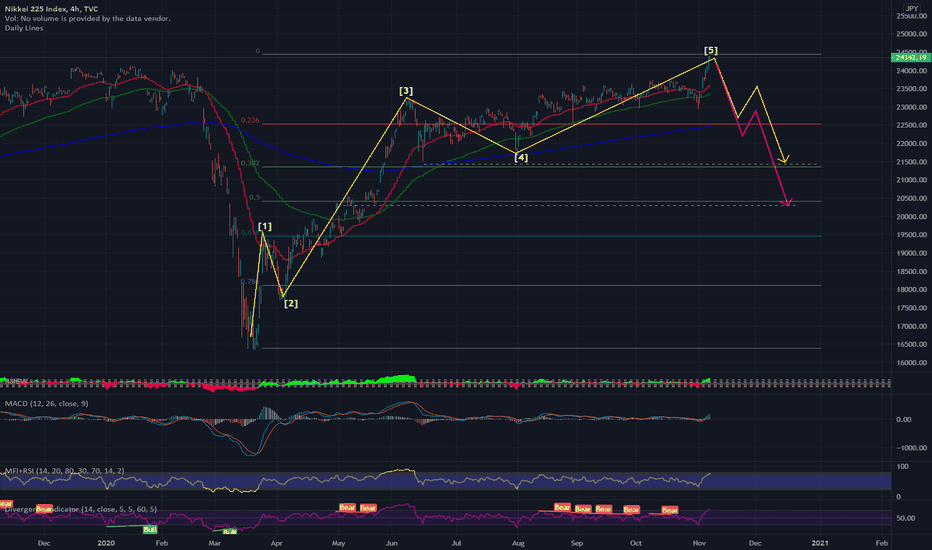The width and height of the screenshot is (932, 550).
Task: Click the 50.00 Divergence axis value
Action: pos(905,518)
